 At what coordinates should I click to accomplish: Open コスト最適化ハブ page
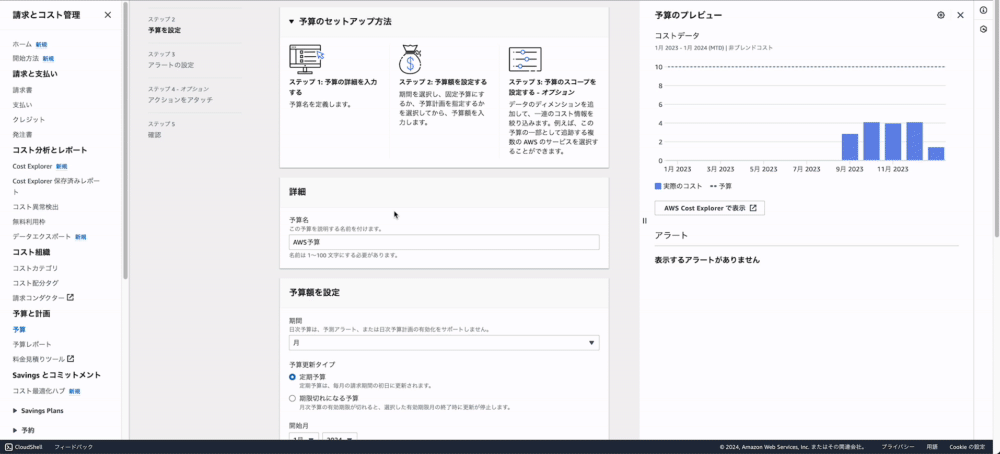coord(38,390)
